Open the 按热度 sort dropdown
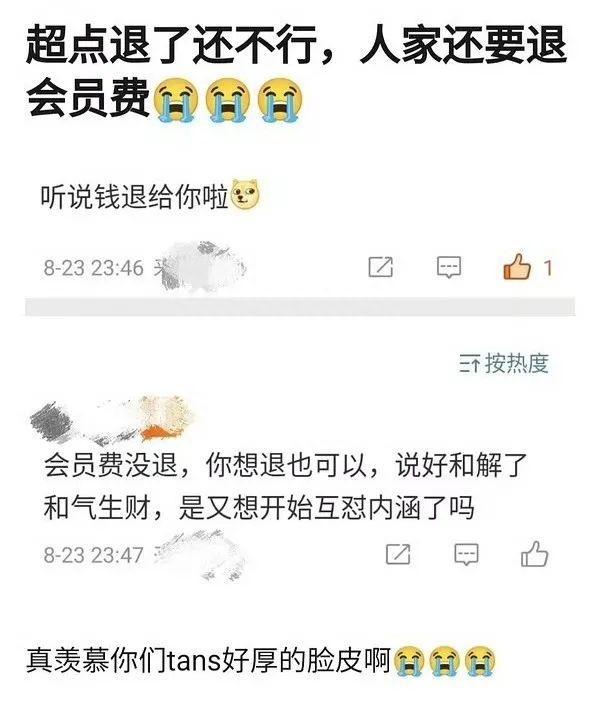Image resolution: width=600 pixels, height=704 pixels. coord(503,364)
